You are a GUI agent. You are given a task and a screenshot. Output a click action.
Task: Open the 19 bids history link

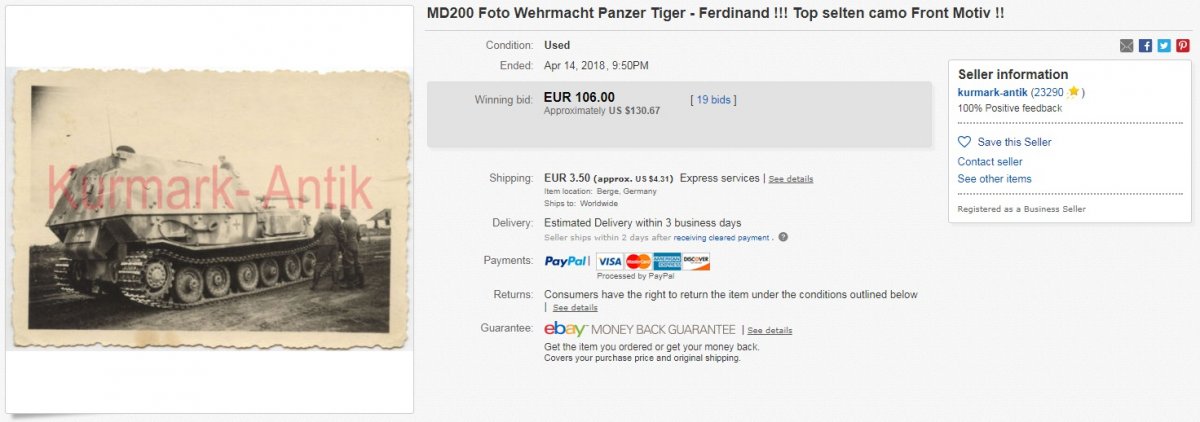pyautogui.click(x=713, y=100)
